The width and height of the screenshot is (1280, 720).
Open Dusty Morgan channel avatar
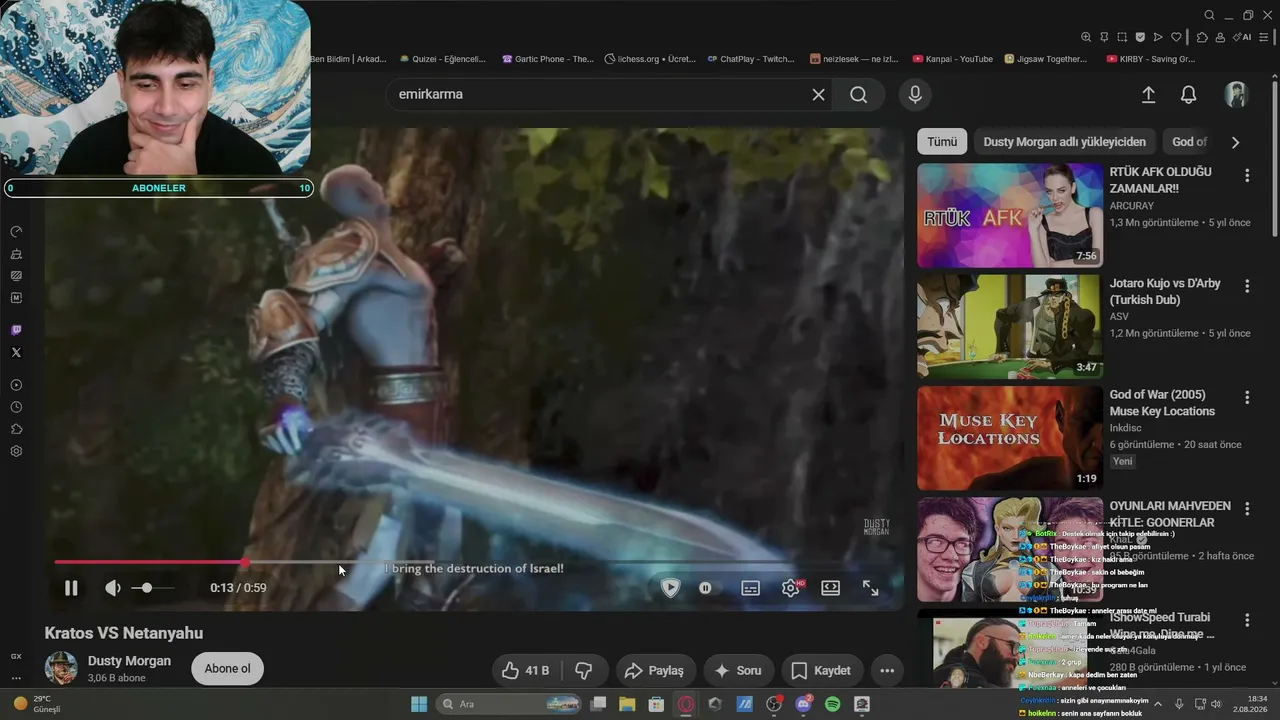pyautogui.click(x=61, y=668)
